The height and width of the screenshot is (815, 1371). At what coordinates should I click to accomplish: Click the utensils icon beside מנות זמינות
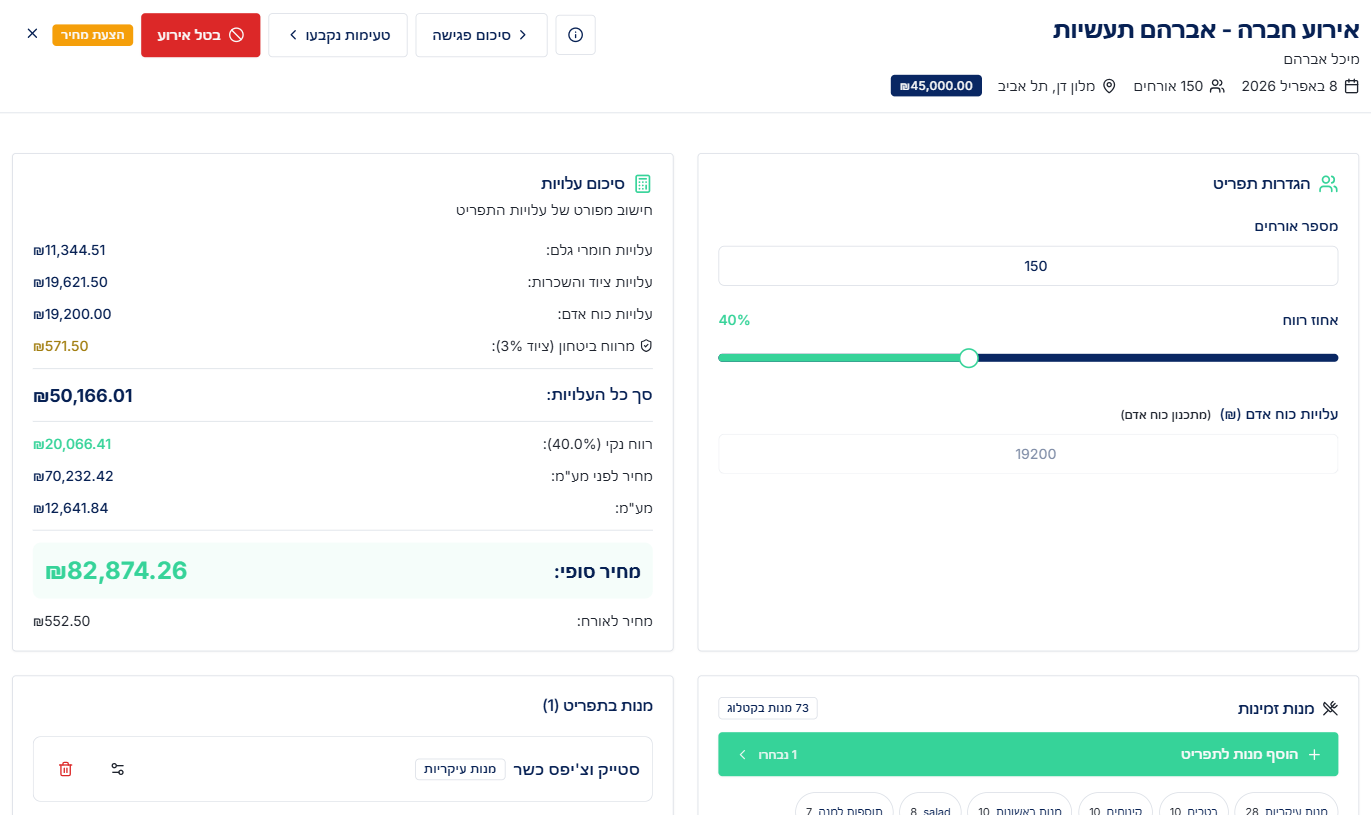pyautogui.click(x=1330, y=708)
